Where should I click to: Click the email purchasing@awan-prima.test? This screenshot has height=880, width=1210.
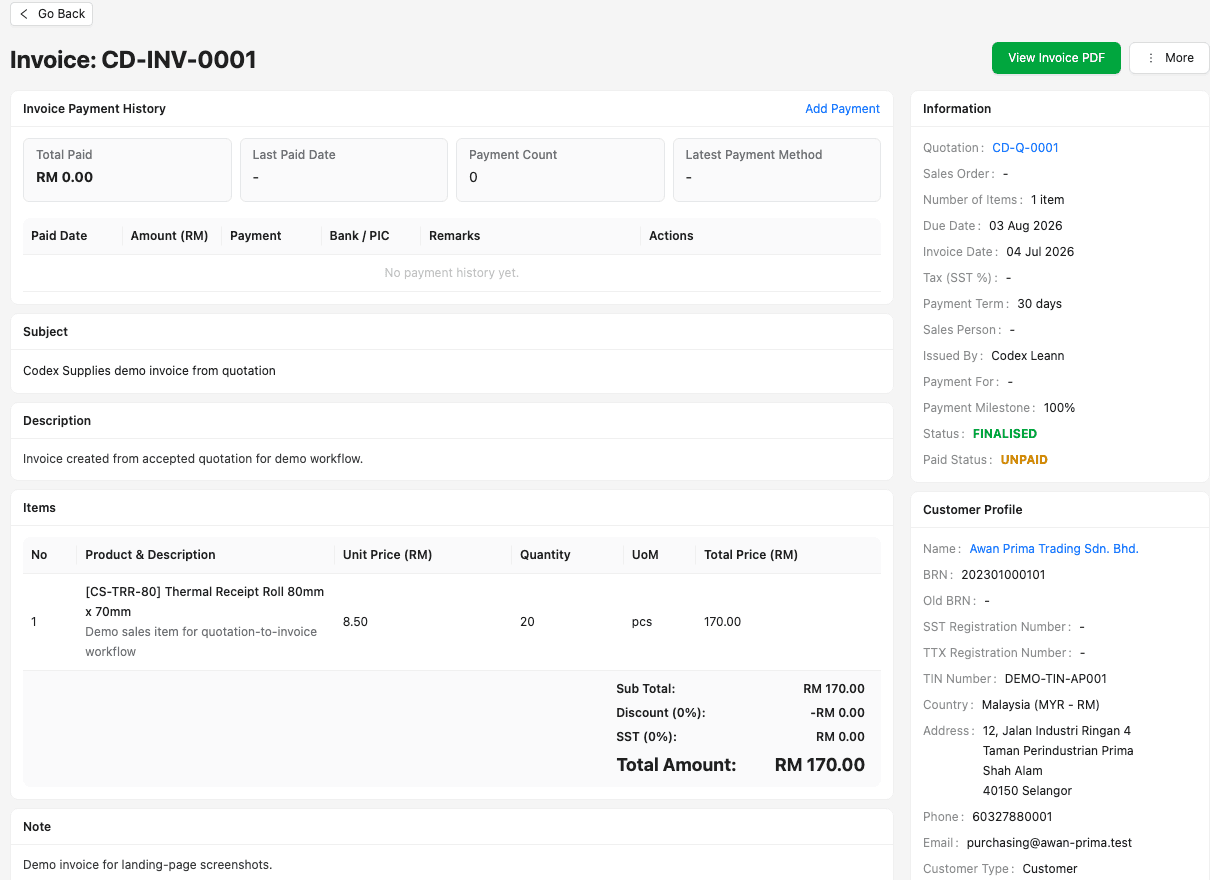1049,843
